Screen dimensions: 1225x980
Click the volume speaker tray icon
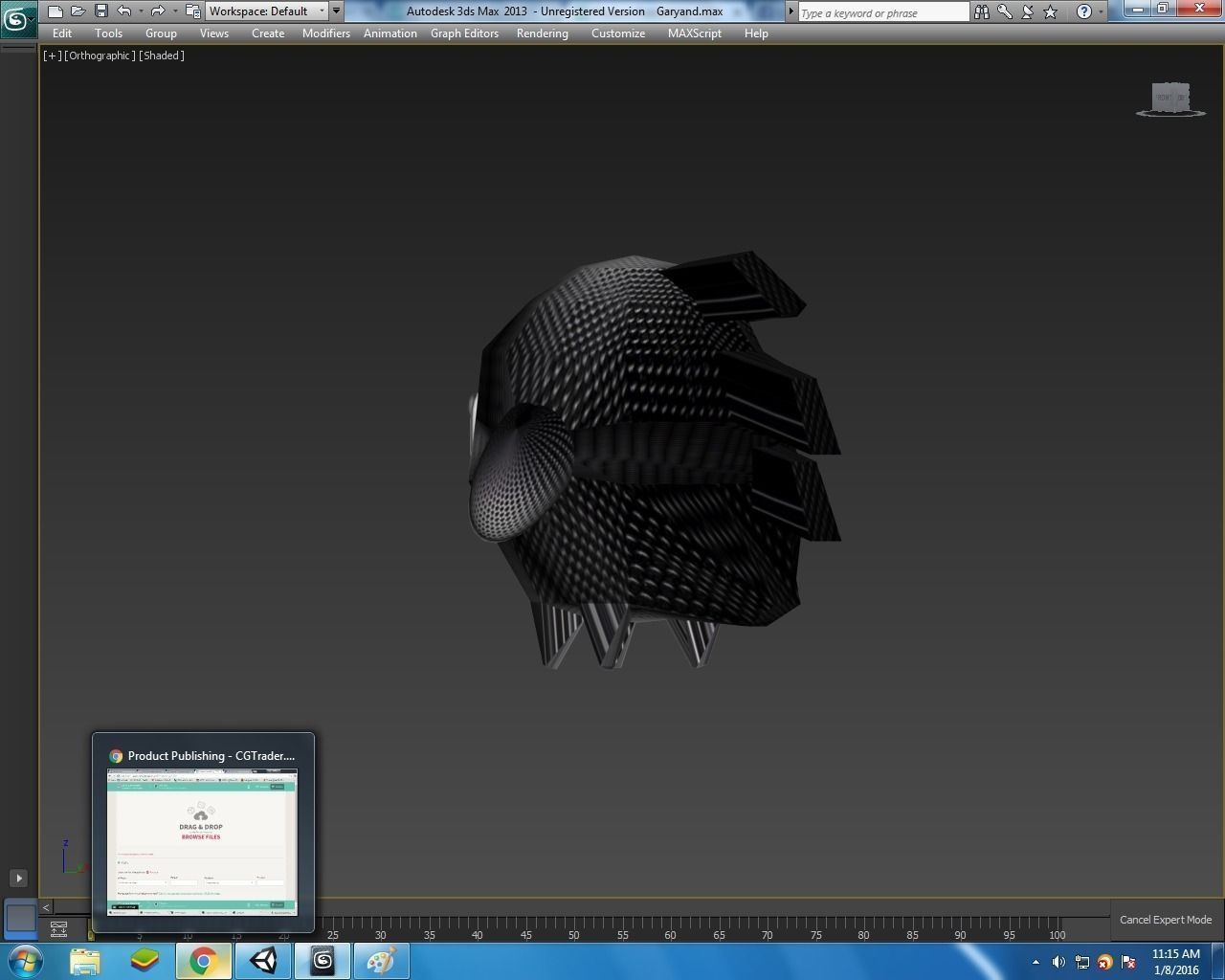click(1058, 962)
